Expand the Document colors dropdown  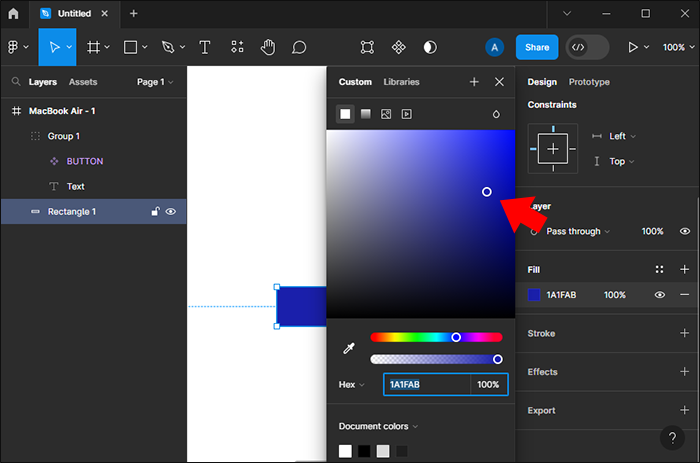coord(378,426)
